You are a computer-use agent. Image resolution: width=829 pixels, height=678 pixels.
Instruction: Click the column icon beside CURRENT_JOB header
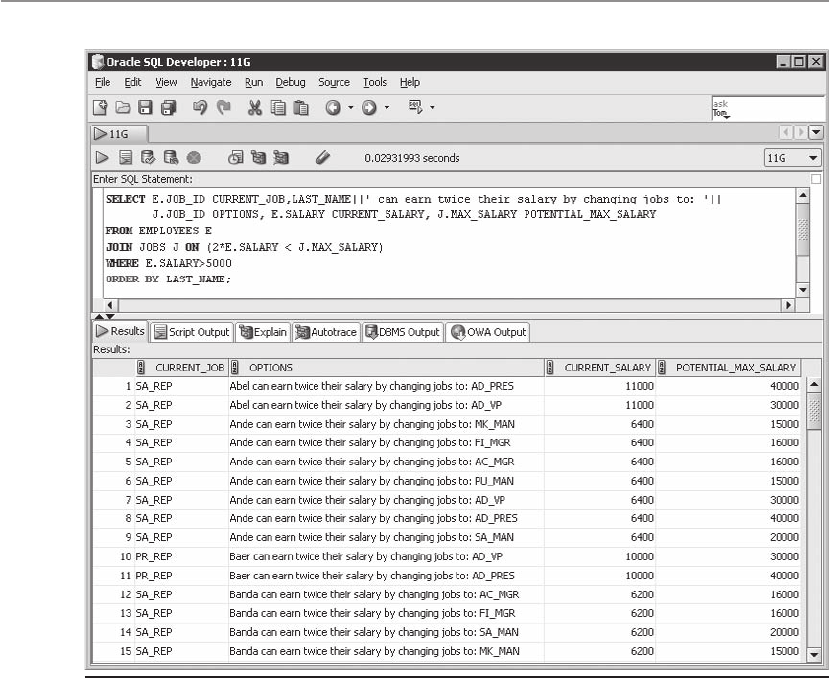[x=141, y=367]
